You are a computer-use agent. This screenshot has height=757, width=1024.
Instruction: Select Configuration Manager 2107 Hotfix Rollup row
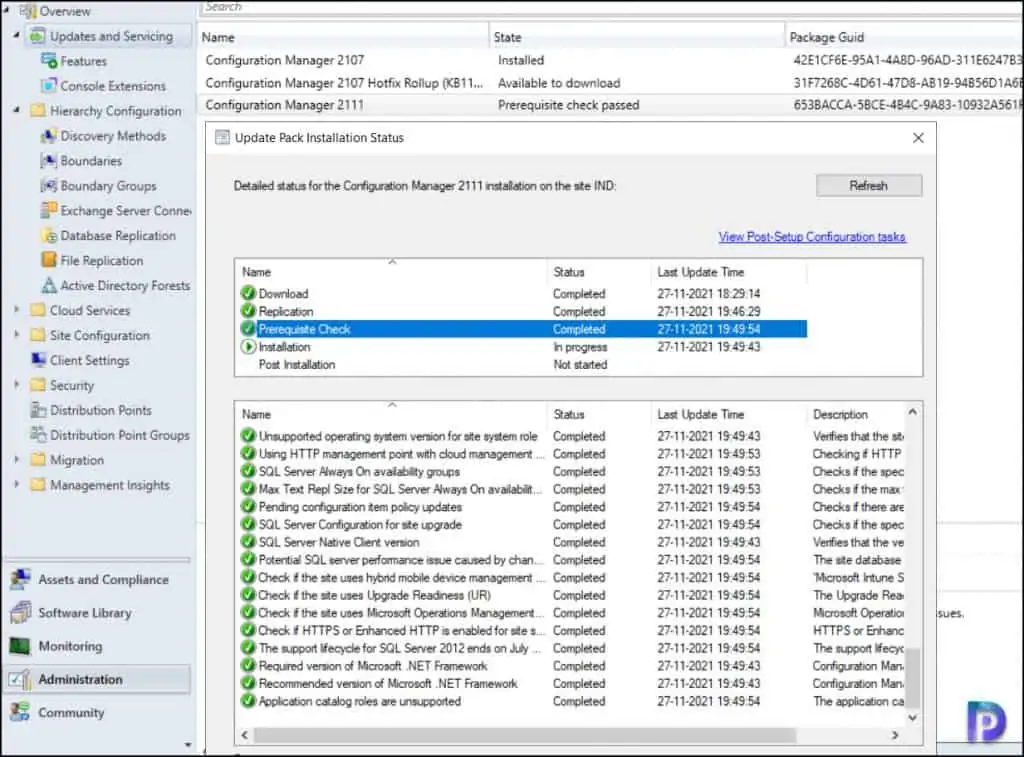click(x=610, y=83)
